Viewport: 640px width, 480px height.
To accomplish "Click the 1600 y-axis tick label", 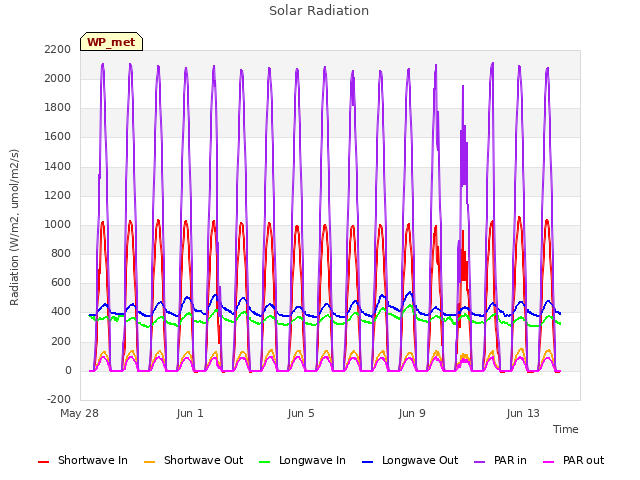I will pos(58,136).
